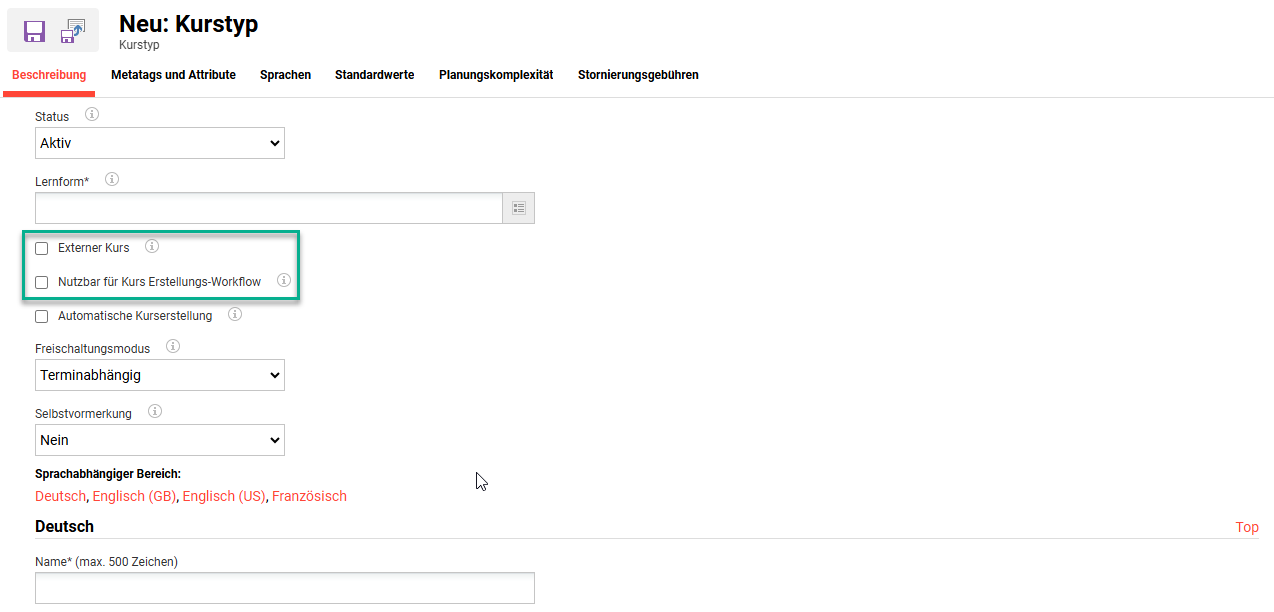The width and height of the screenshot is (1274, 612).
Task: Open the Lernform selection list icon
Action: point(518,208)
